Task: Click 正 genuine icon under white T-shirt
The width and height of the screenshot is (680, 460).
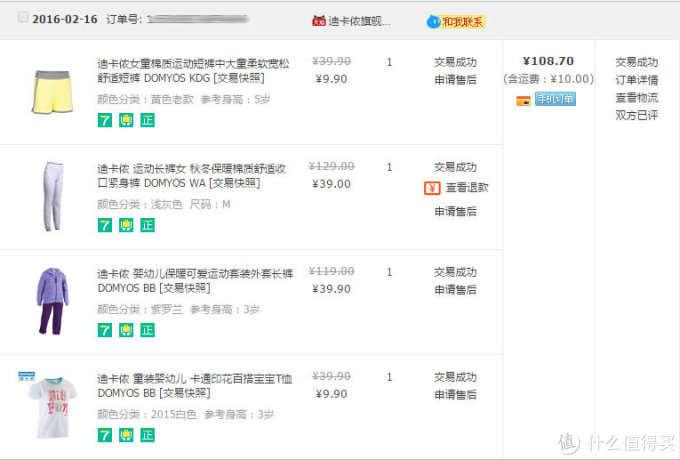Action: pyautogui.click(x=147, y=435)
